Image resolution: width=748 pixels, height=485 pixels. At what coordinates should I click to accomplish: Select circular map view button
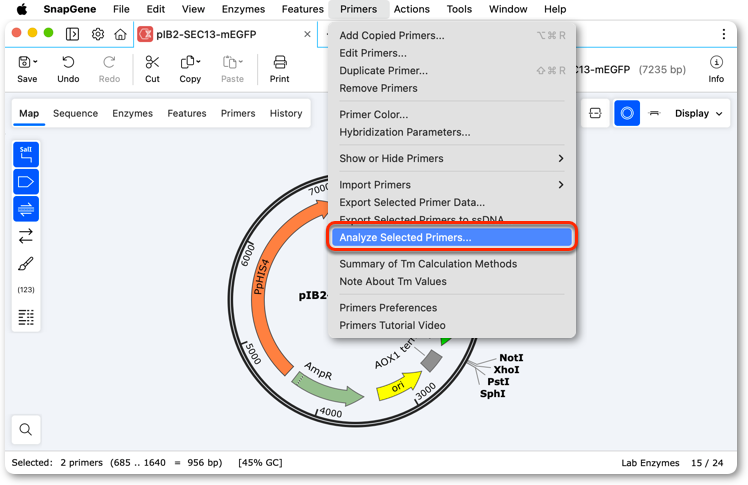pyautogui.click(x=627, y=113)
